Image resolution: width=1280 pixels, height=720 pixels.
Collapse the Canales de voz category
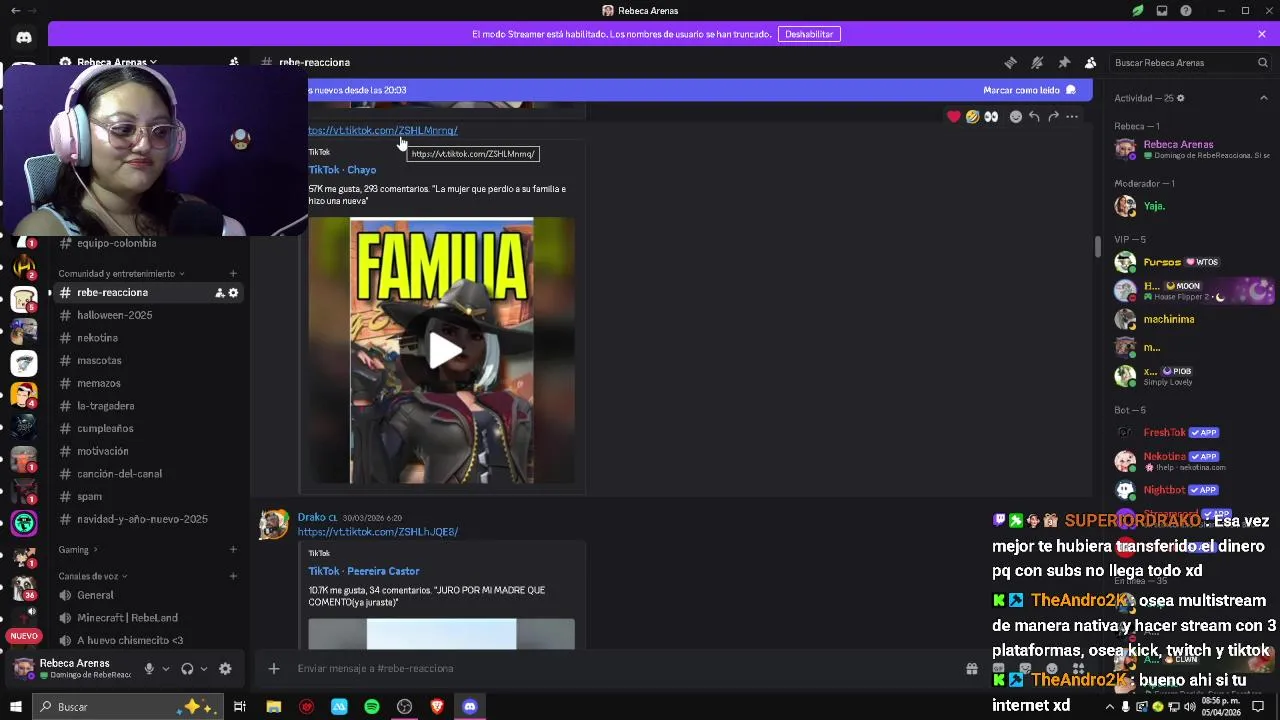92,576
